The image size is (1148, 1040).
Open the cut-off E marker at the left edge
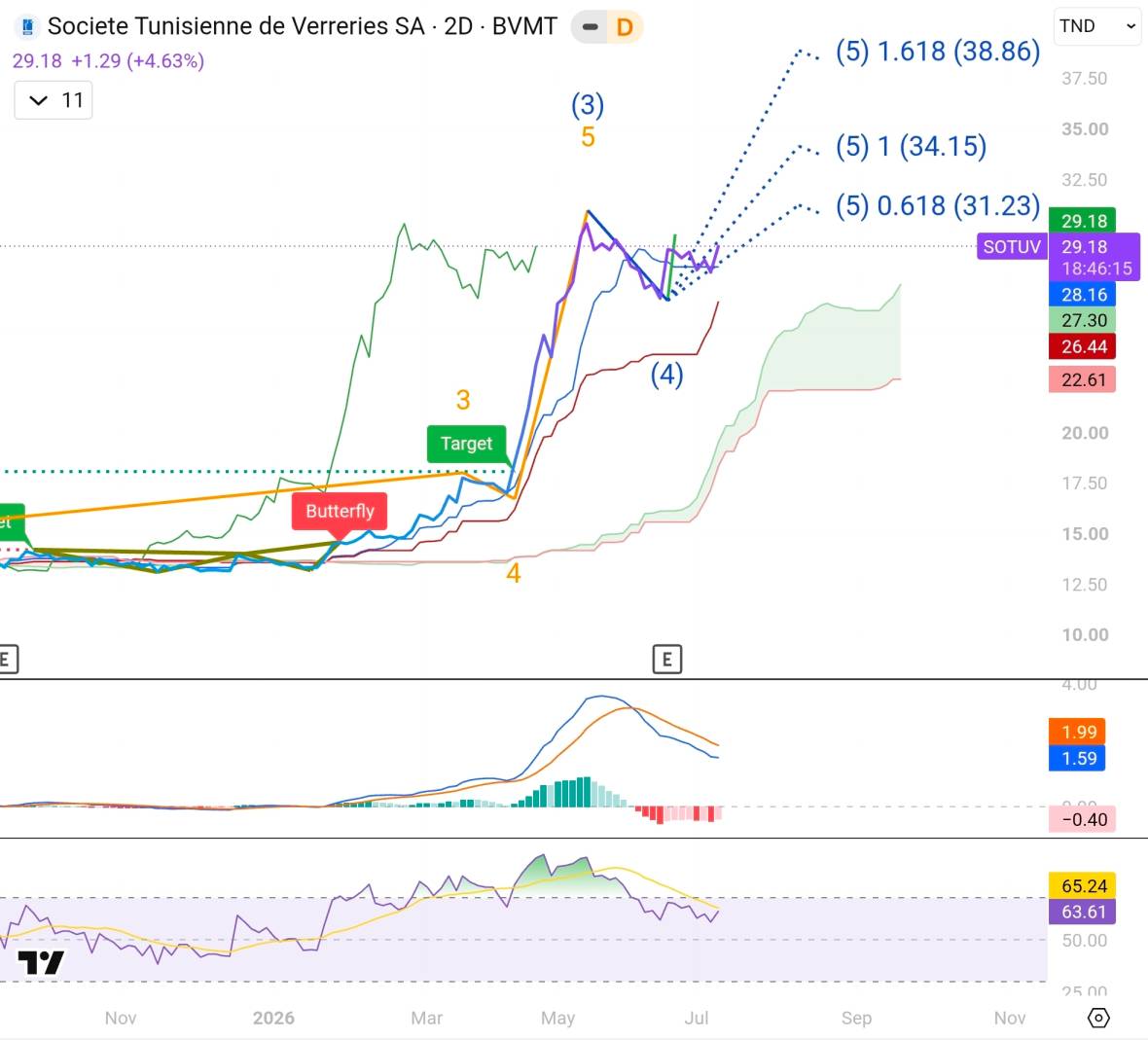8,660
